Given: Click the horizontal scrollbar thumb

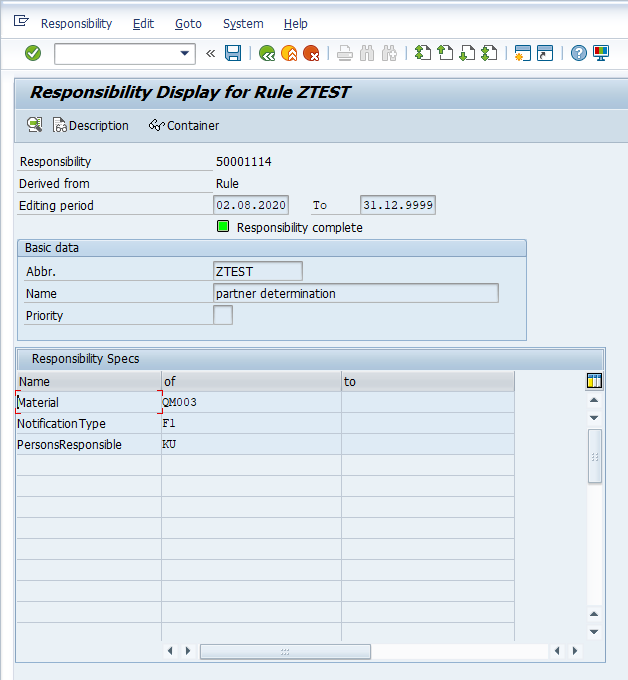Looking at the screenshot, I should pos(285,651).
